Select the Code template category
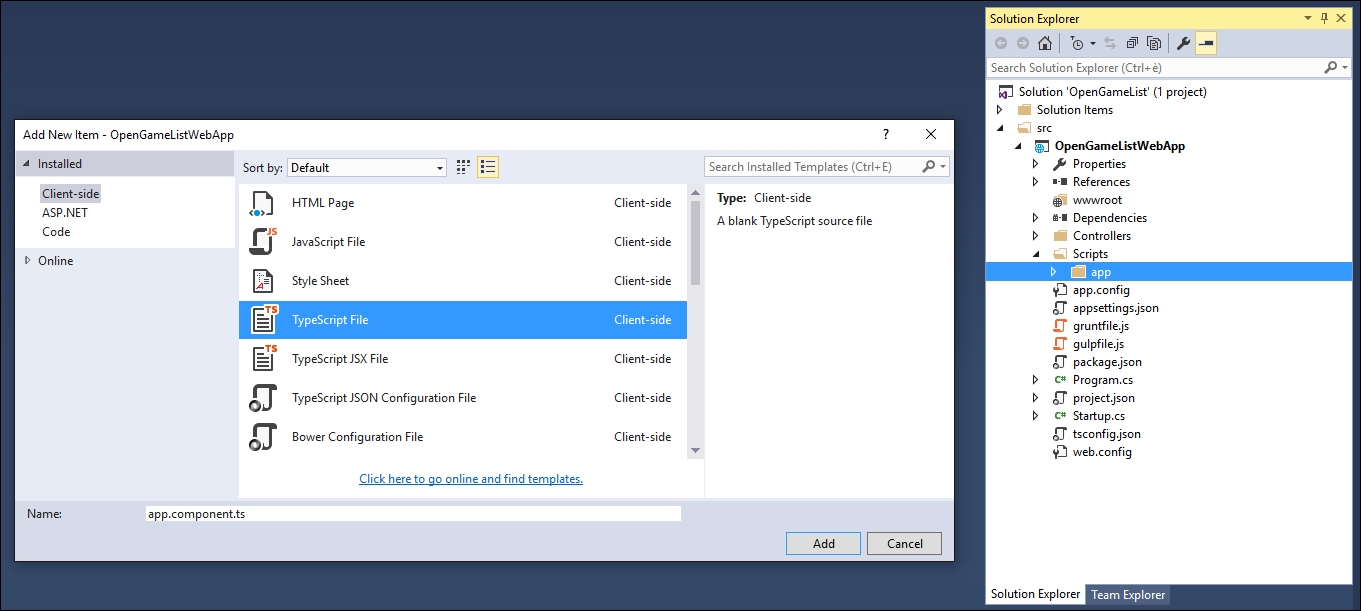This screenshot has height=611, width=1361. click(56, 232)
